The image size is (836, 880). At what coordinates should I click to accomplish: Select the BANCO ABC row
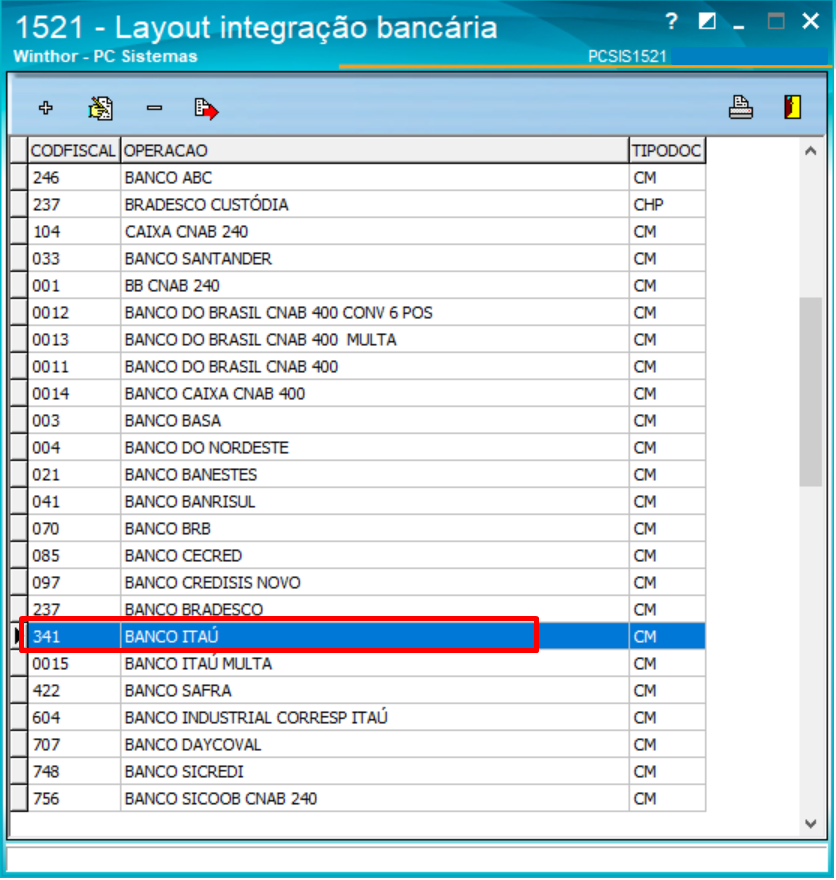357,177
